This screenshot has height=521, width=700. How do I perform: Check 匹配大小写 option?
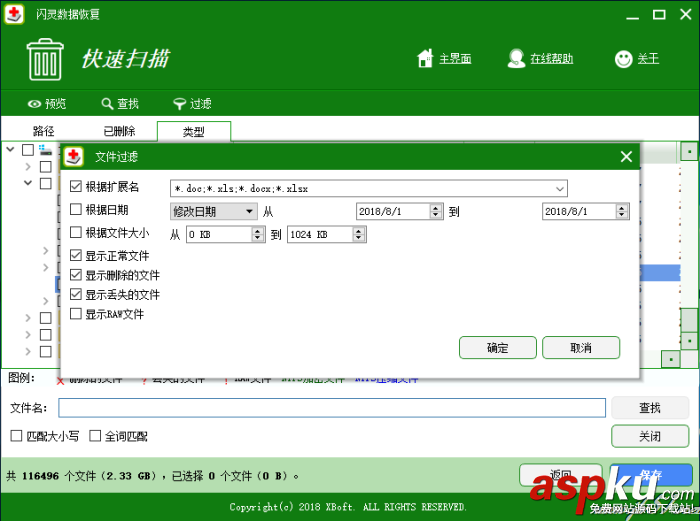pos(16,436)
